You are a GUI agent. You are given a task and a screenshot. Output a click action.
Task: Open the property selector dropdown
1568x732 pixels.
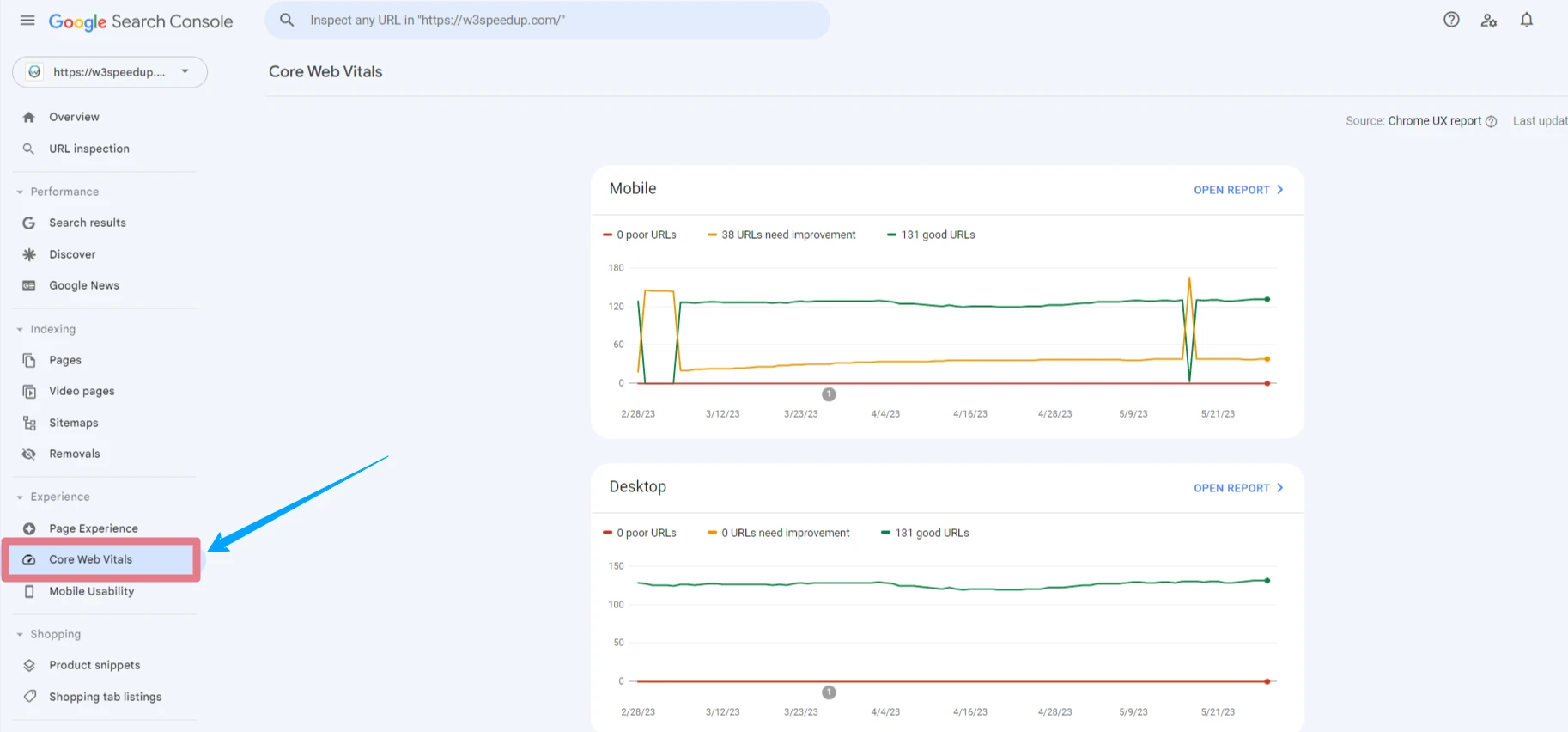pyautogui.click(x=110, y=72)
